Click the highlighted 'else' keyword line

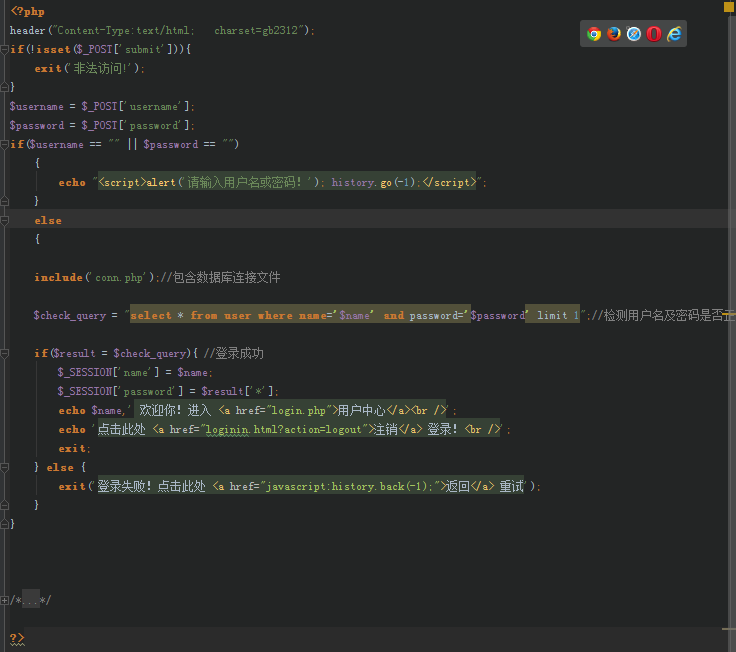pyautogui.click(x=48, y=220)
